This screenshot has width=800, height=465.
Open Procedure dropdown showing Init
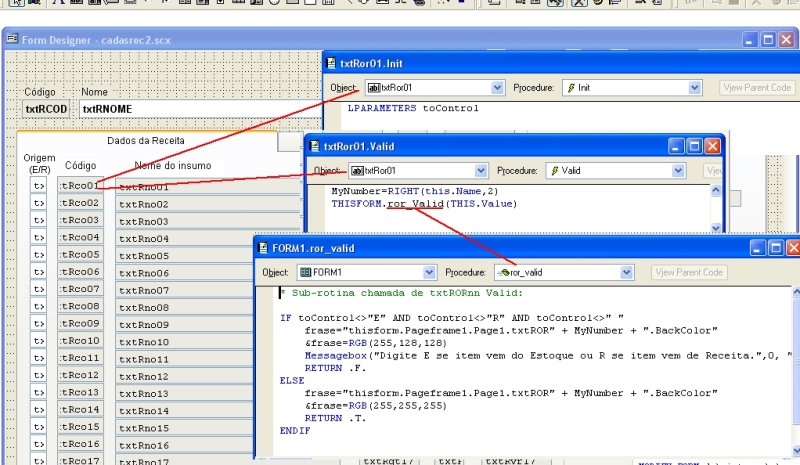pos(694,88)
